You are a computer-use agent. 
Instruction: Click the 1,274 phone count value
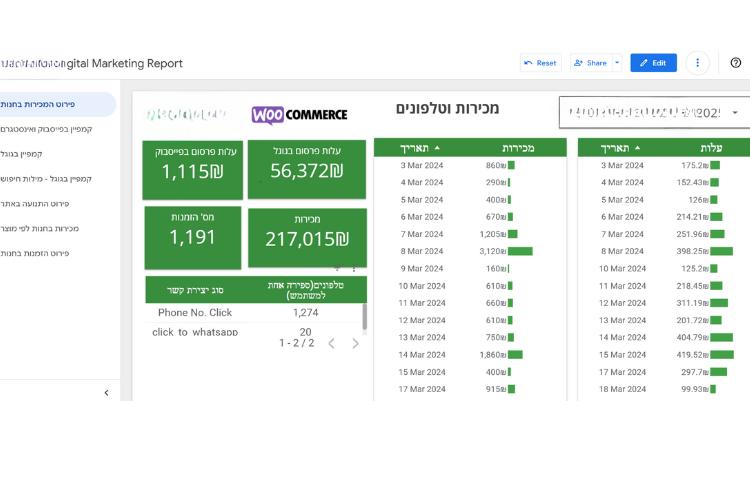306,313
